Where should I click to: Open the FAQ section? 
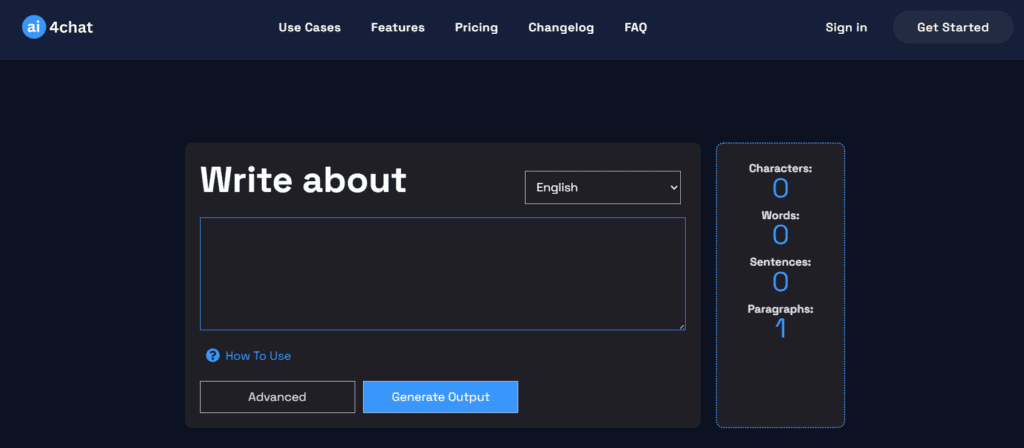(635, 27)
